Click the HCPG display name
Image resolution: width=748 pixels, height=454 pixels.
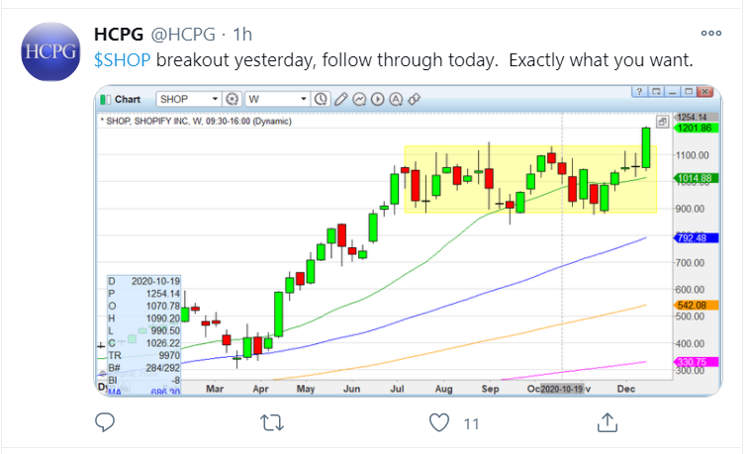[119, 34]
